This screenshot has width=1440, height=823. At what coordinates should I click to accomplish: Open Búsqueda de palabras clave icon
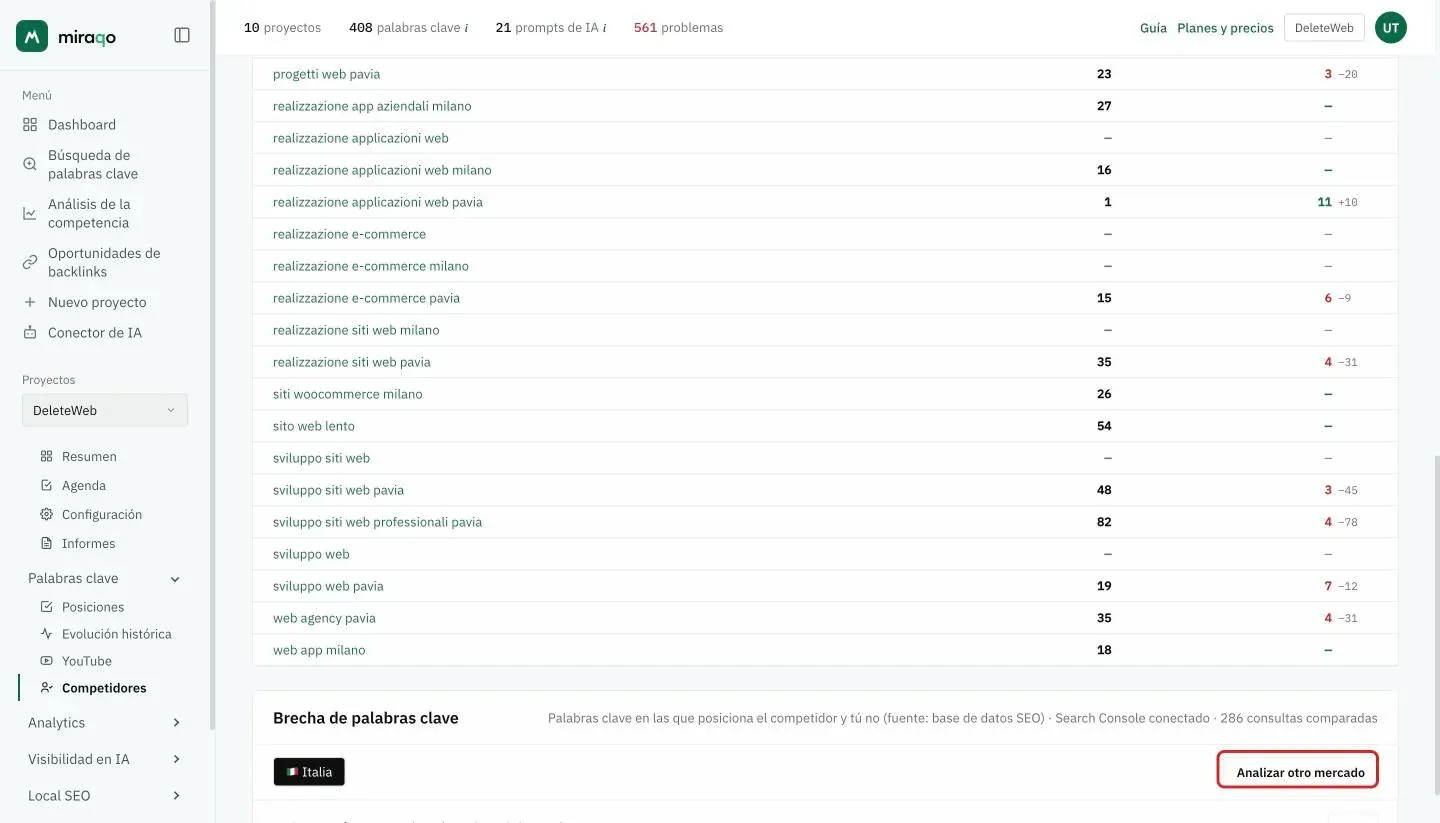pos(30,164)
